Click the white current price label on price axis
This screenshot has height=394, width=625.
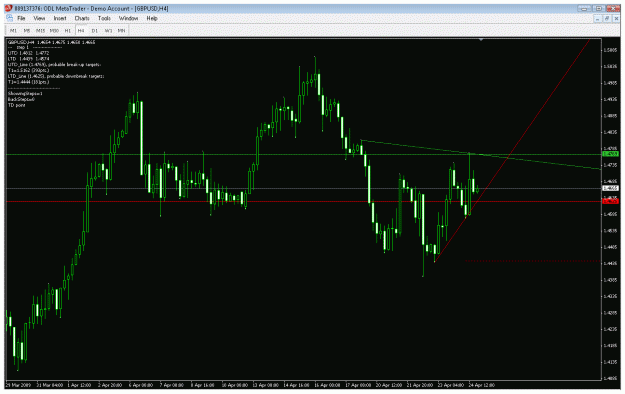click(x=610, y=188)
